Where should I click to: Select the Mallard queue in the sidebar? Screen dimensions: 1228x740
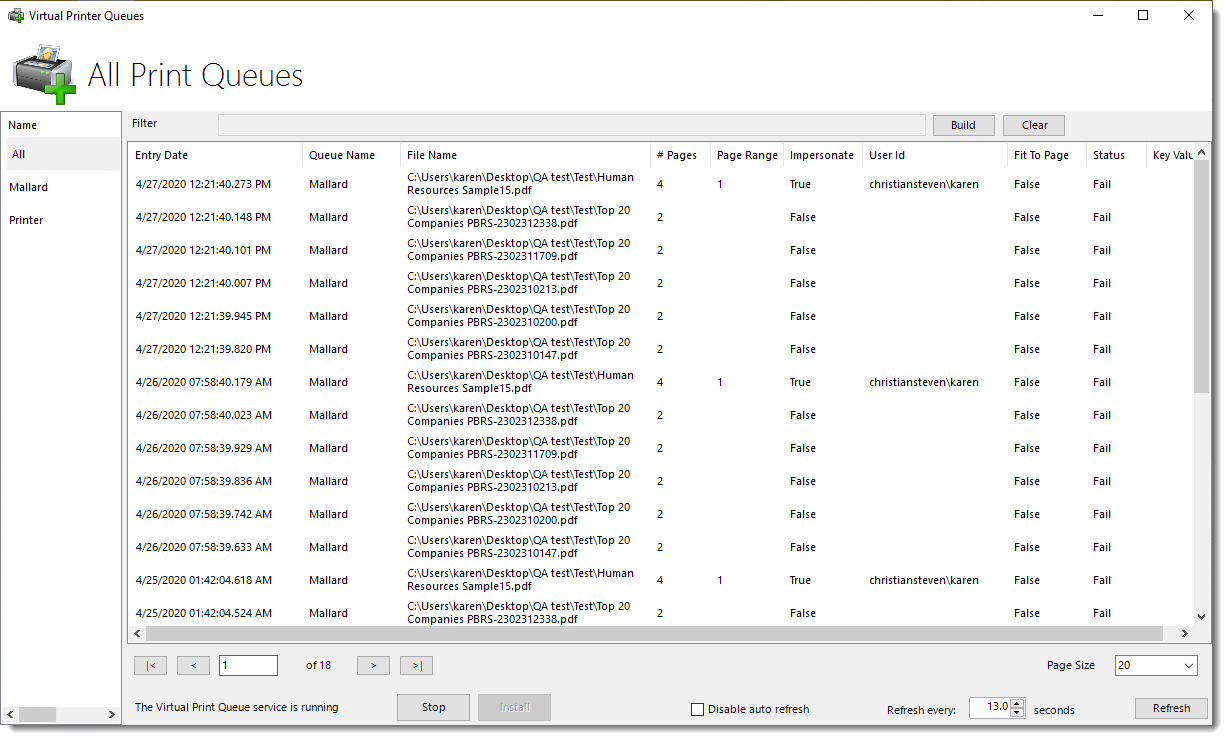[x=28, y=187]
